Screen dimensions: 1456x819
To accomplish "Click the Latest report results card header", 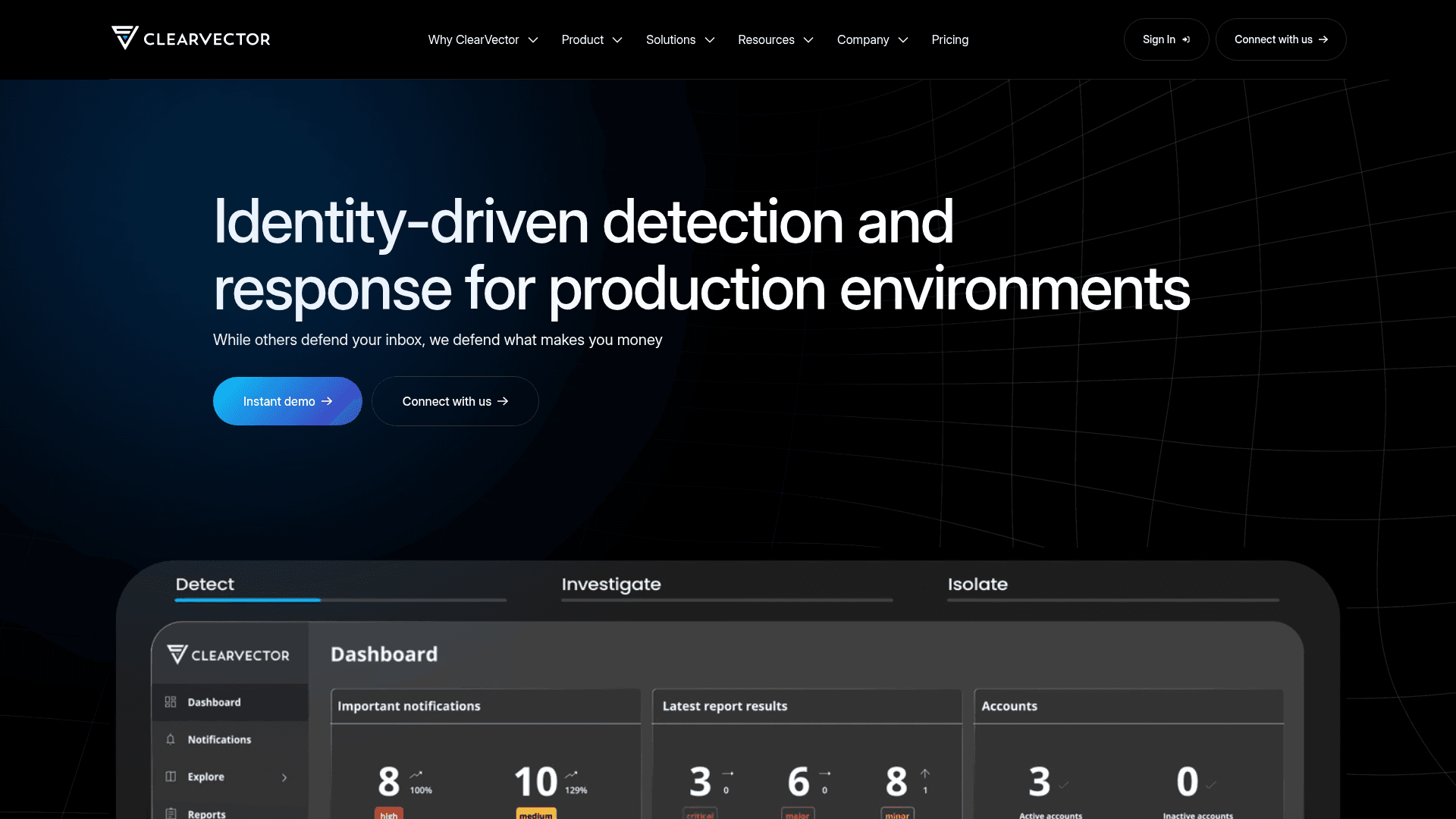I will coord(808,706).
